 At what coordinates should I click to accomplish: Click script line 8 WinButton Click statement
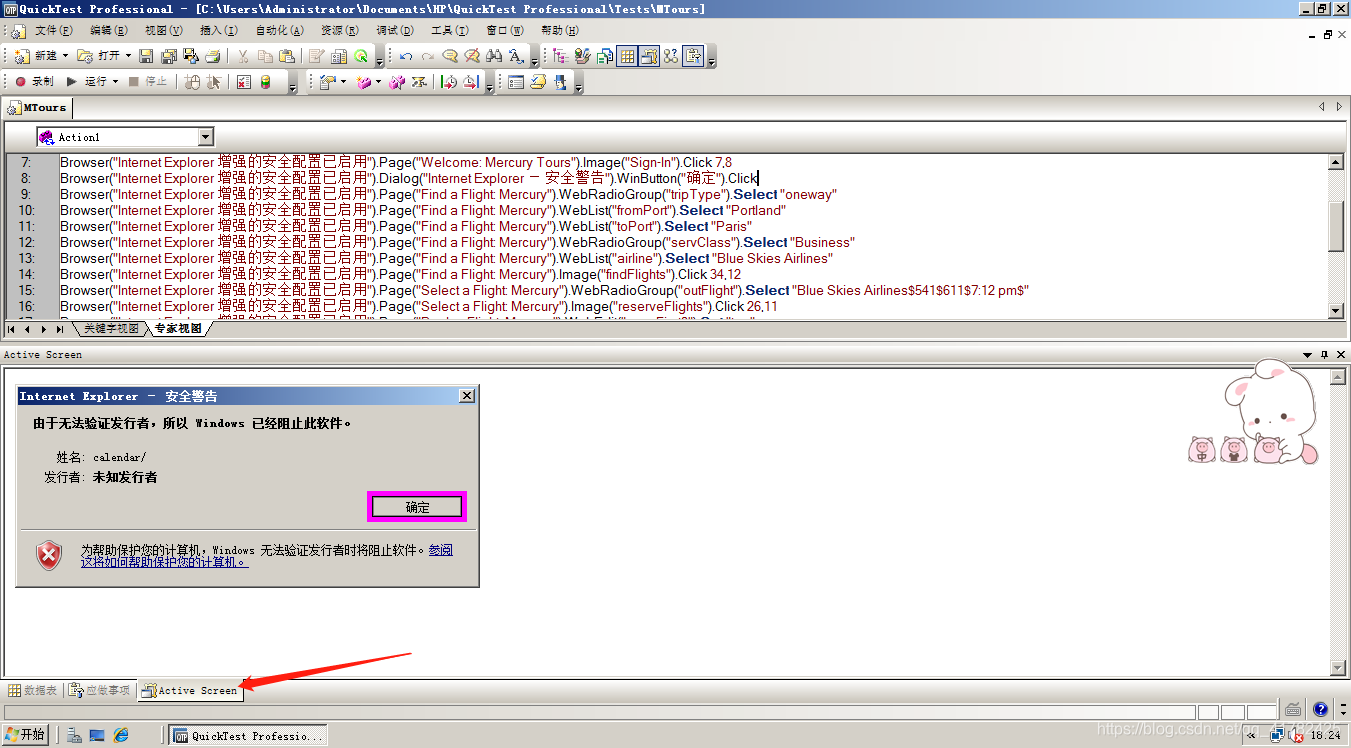pyautogui.click(x=409, y=178)
